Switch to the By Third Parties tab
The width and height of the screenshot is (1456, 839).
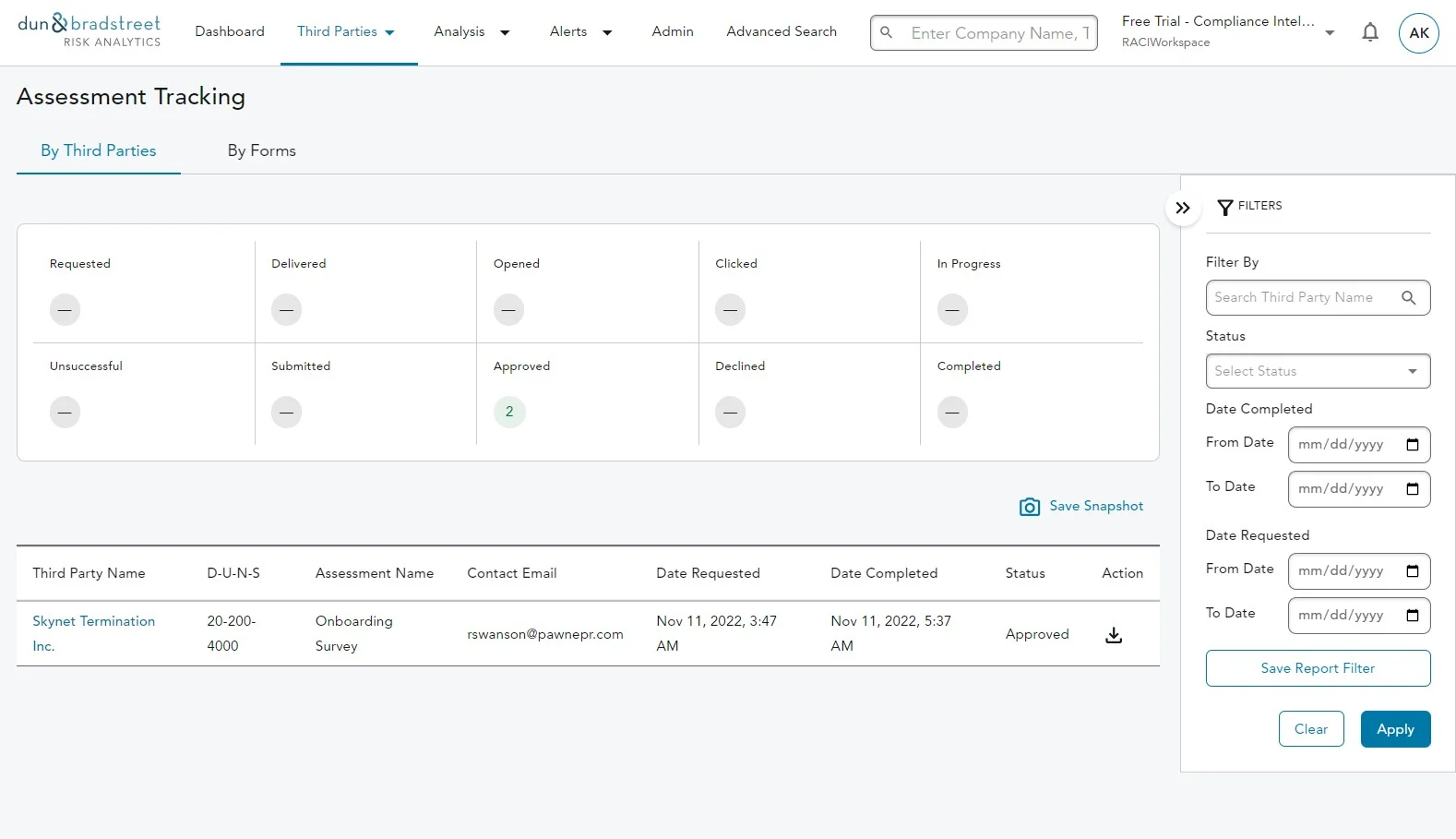pos(99,150)
